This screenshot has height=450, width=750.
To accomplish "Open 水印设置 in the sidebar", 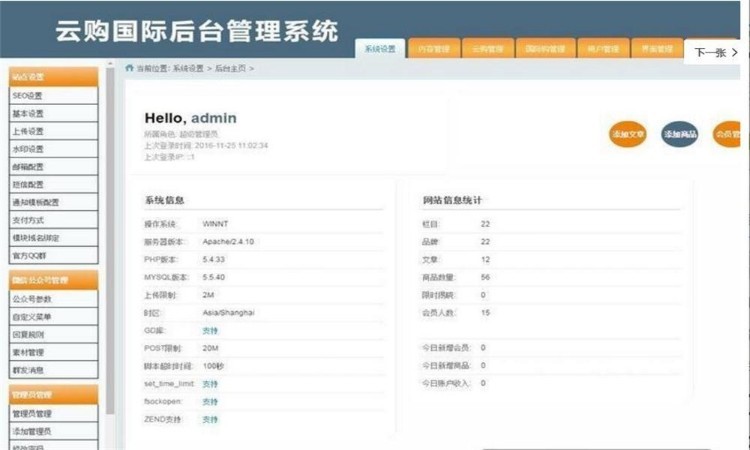I will [x=54, y=149].
